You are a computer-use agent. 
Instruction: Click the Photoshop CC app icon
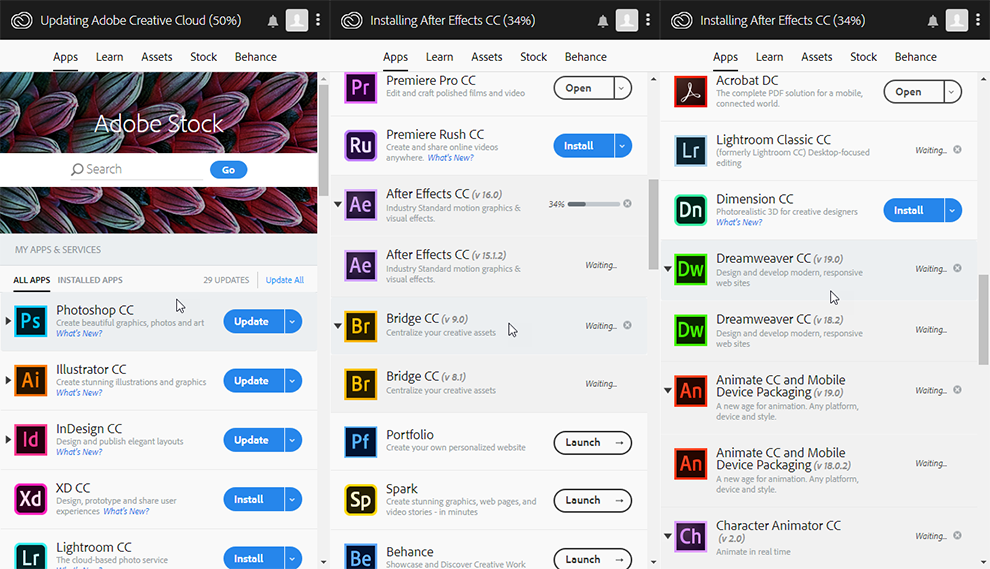(x=31, y=322)
